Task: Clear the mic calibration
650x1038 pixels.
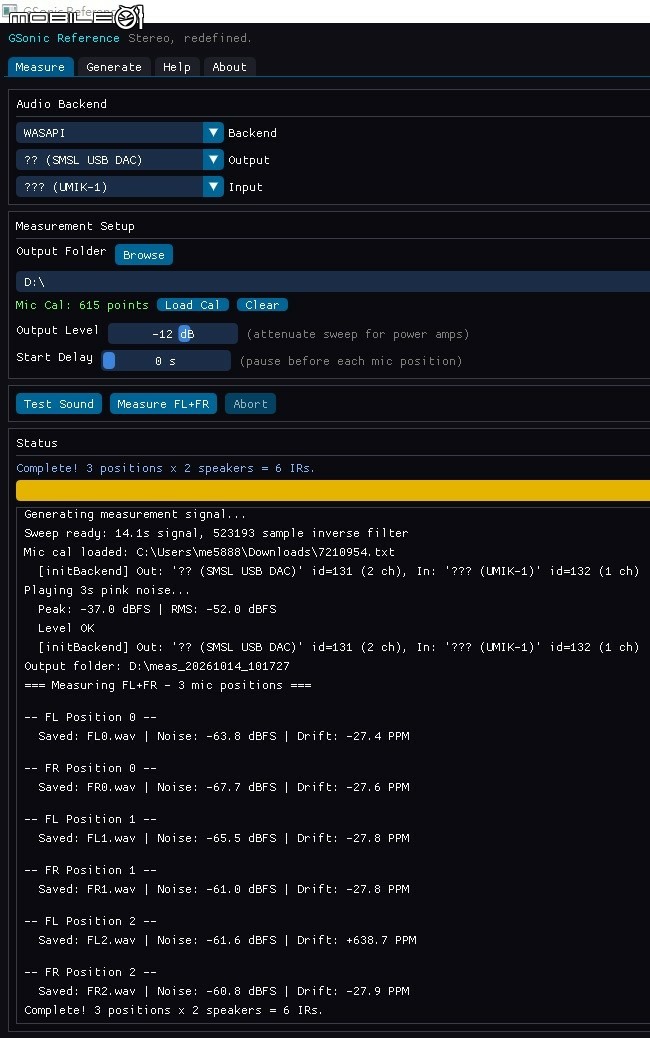Action: click(262, 305)
